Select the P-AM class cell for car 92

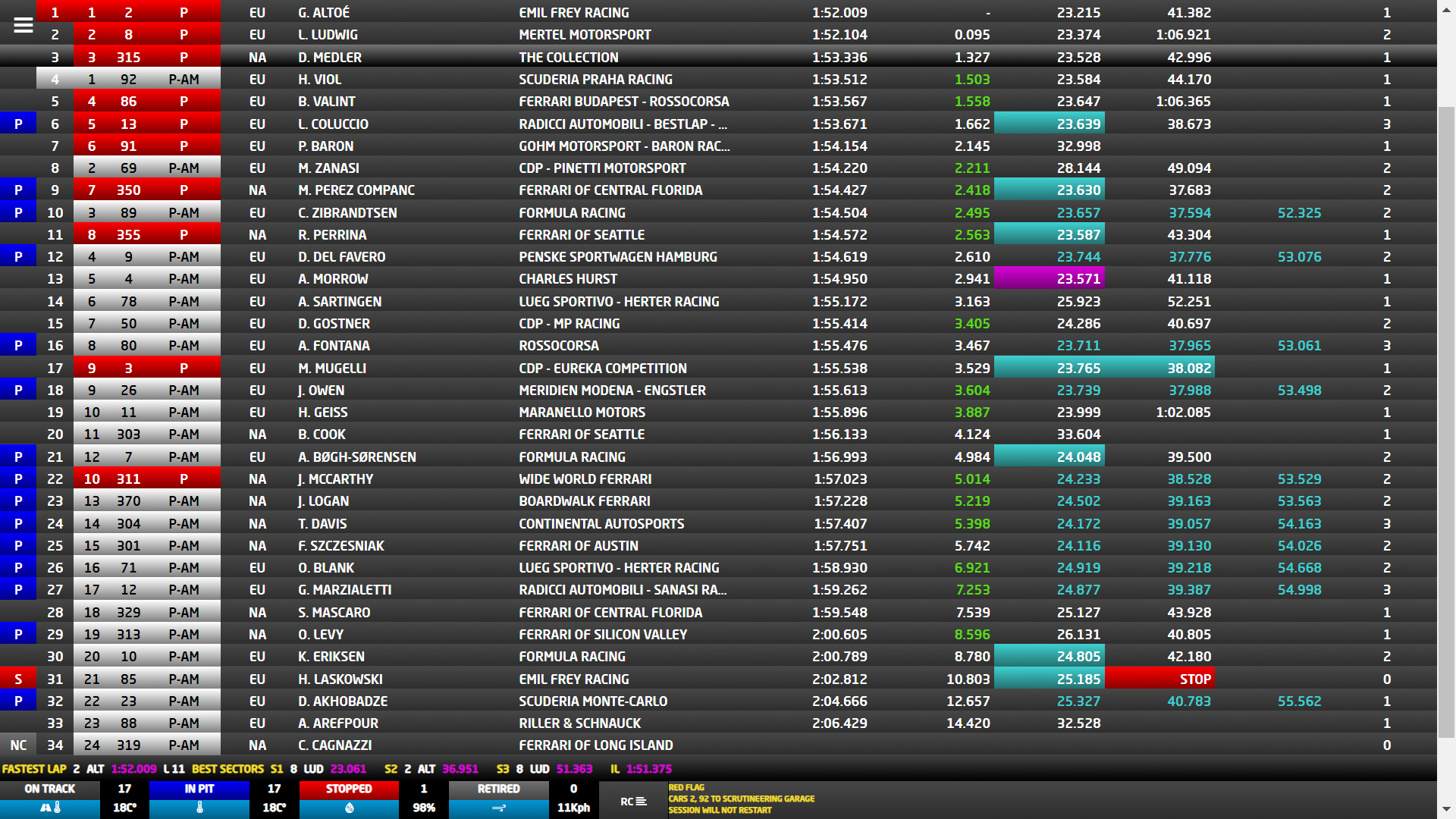pos(184,79)
